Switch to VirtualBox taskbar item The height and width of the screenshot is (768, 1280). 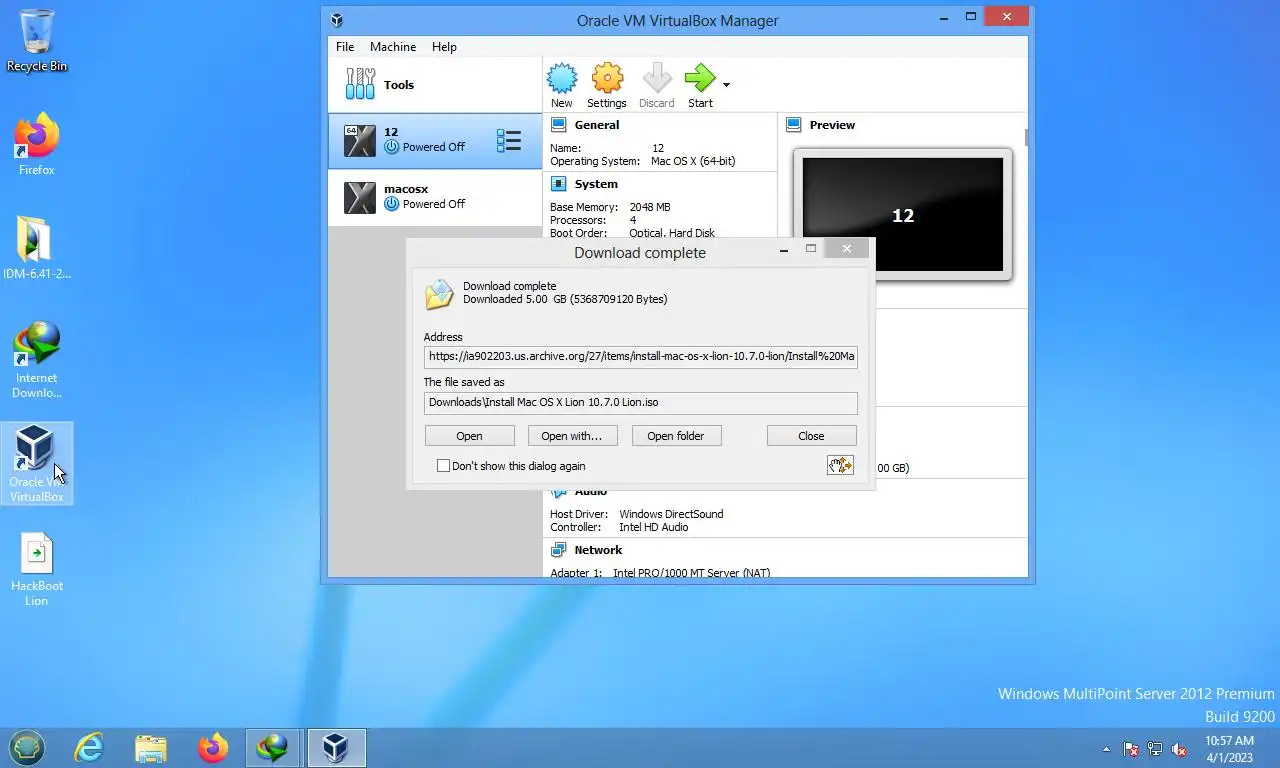(335, 748)
